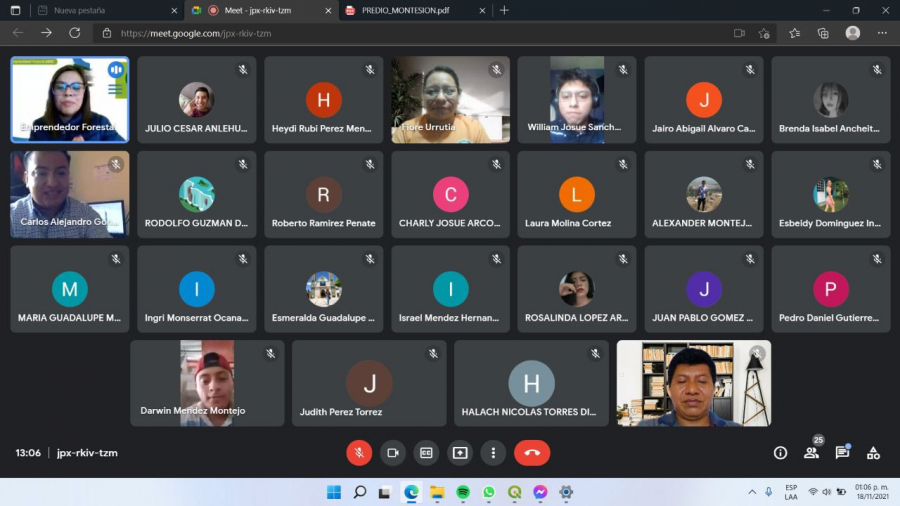Click the Darwin Mendez Montejo video tile
The height and width of the screenshot is (506, 900).
pyautogui.click(x=207, y=383)
